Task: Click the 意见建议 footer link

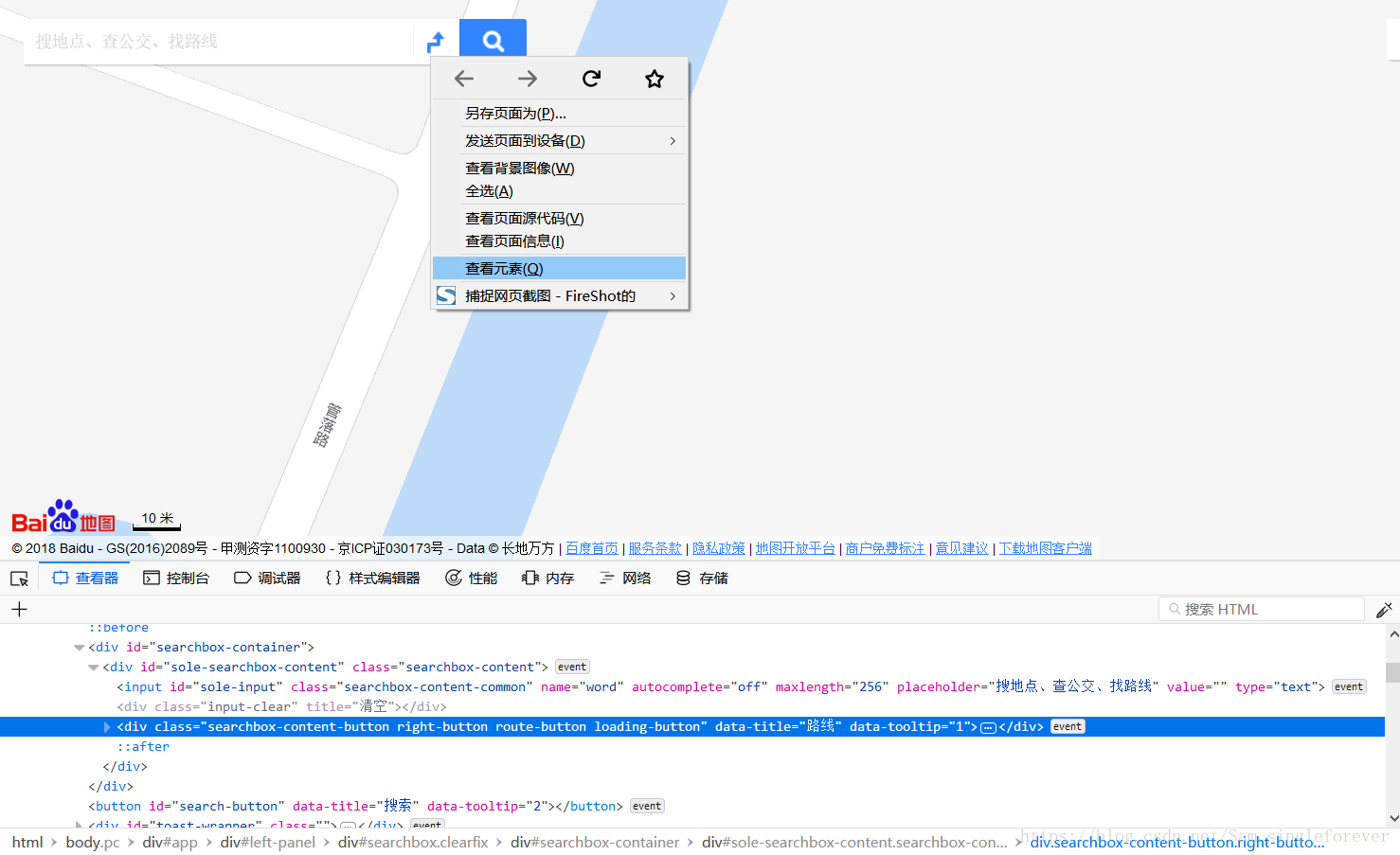Action: point(962,548)
